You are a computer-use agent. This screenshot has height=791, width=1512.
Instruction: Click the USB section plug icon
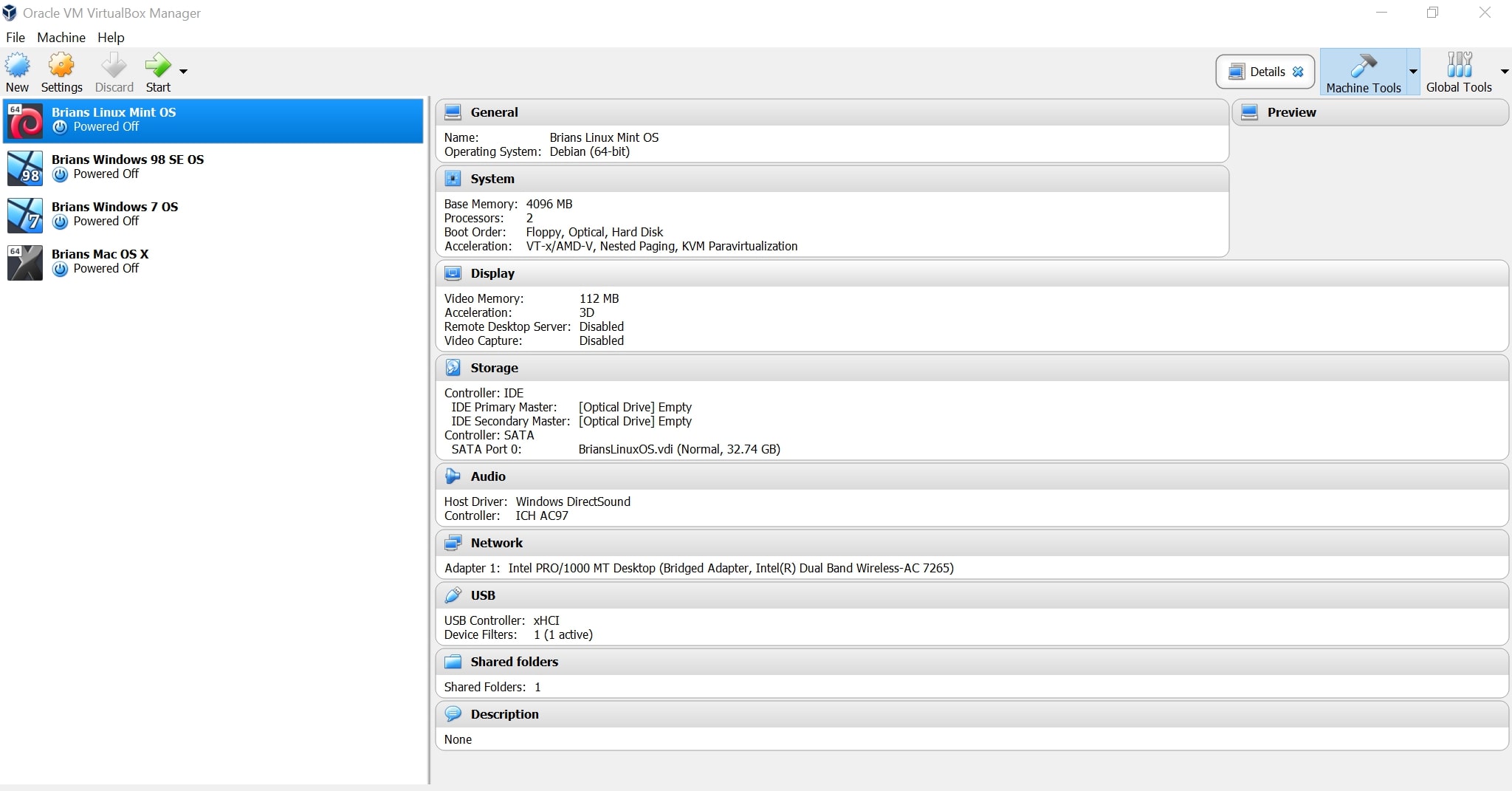[x=453, y=595]
